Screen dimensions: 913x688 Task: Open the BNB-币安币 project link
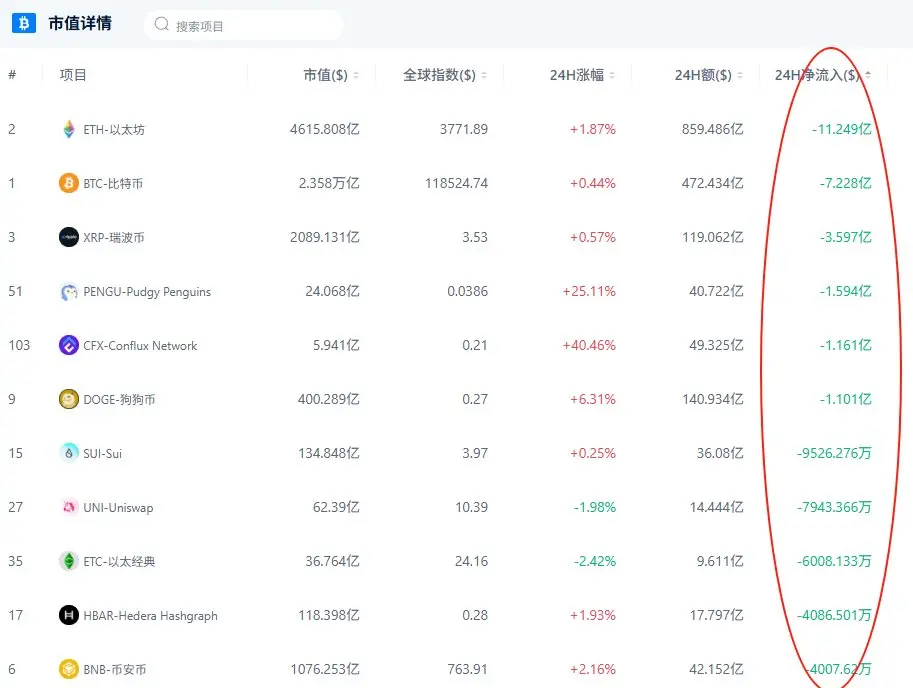pyautogui.click(x=115, y=669)
